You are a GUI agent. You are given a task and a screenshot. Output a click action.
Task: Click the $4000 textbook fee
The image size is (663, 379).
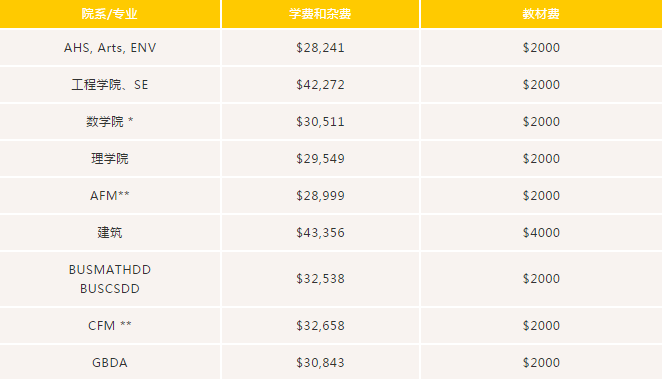(x=541, y=233)
